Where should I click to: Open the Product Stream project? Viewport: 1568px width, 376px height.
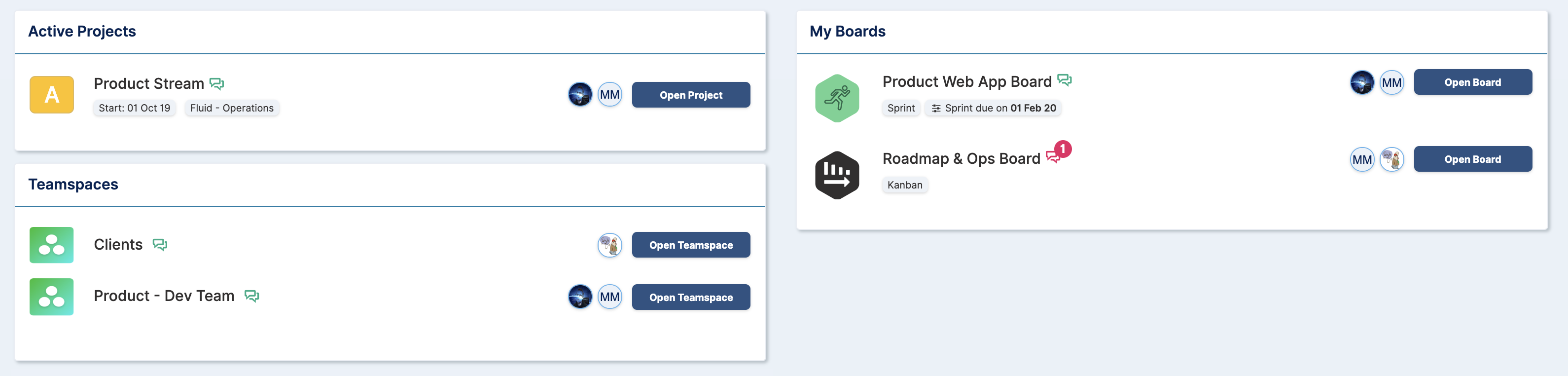(691, 95)
